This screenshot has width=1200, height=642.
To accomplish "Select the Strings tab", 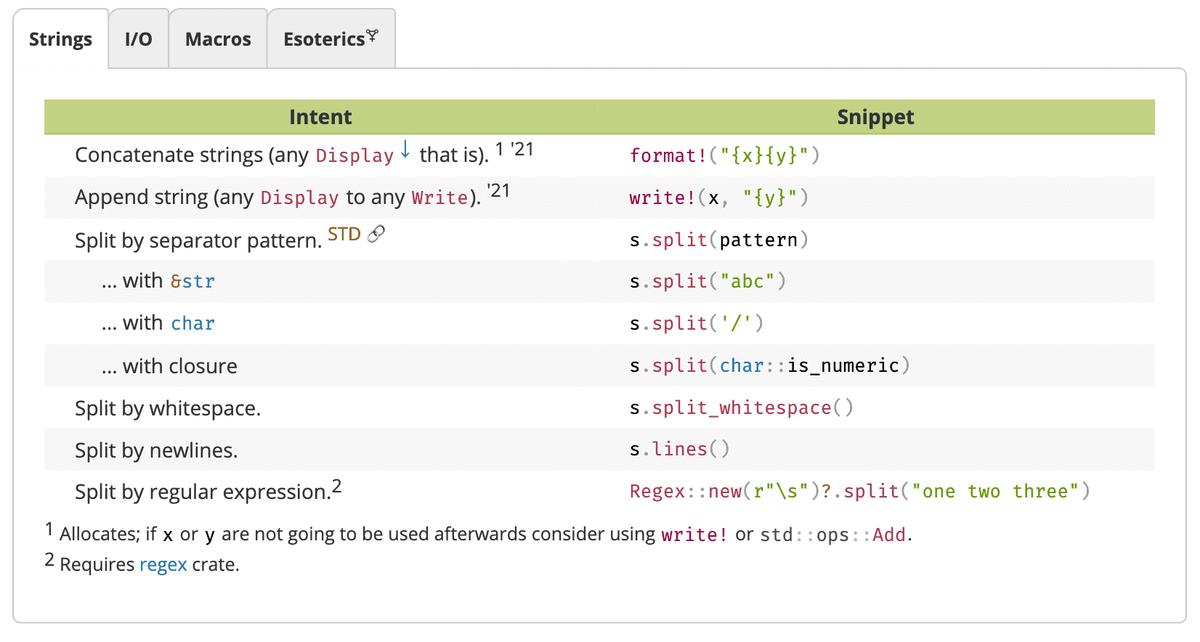I will (x=60, y=39).
